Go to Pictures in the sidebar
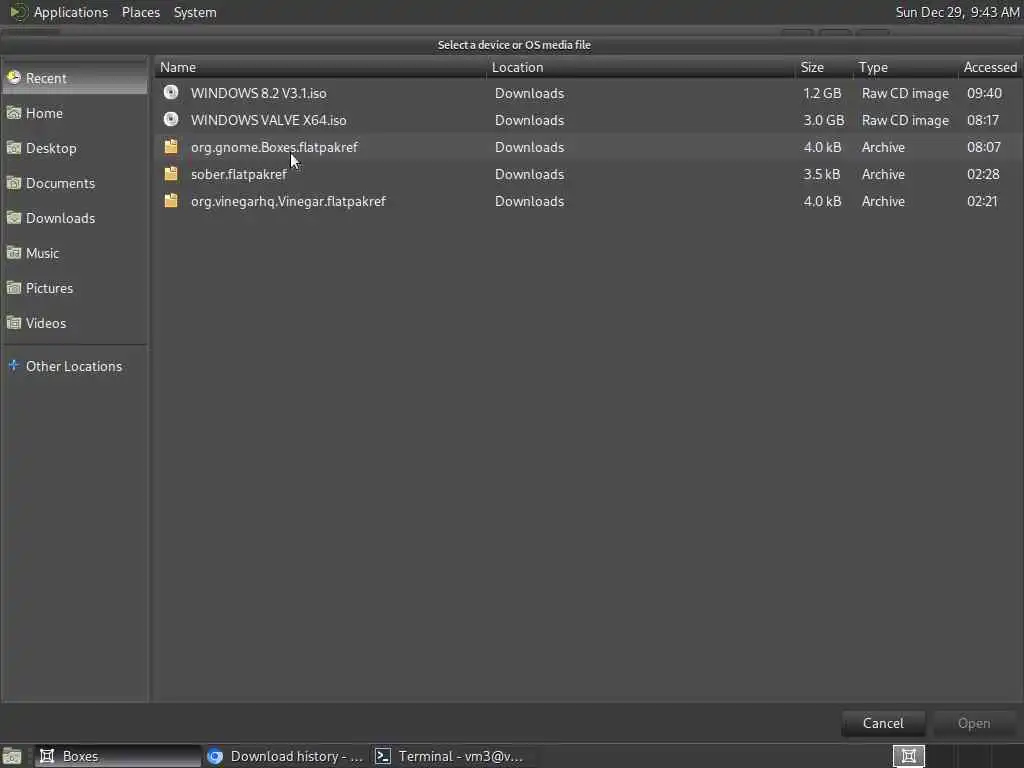 click(74, 288)
